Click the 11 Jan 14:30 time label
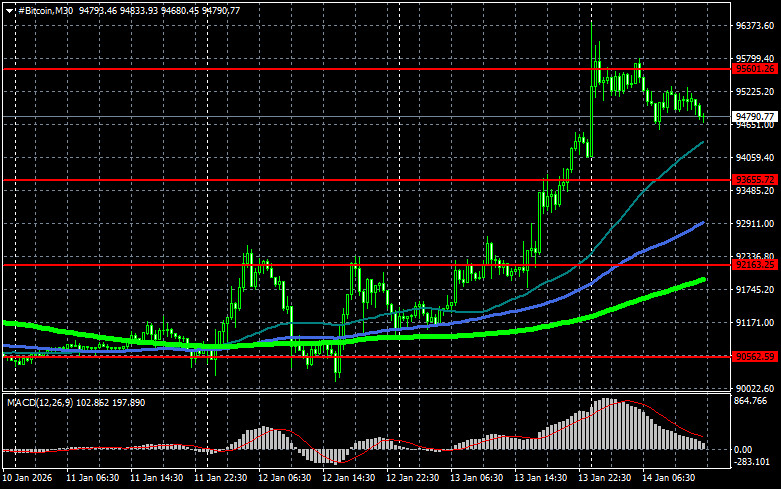 point(158,478)
